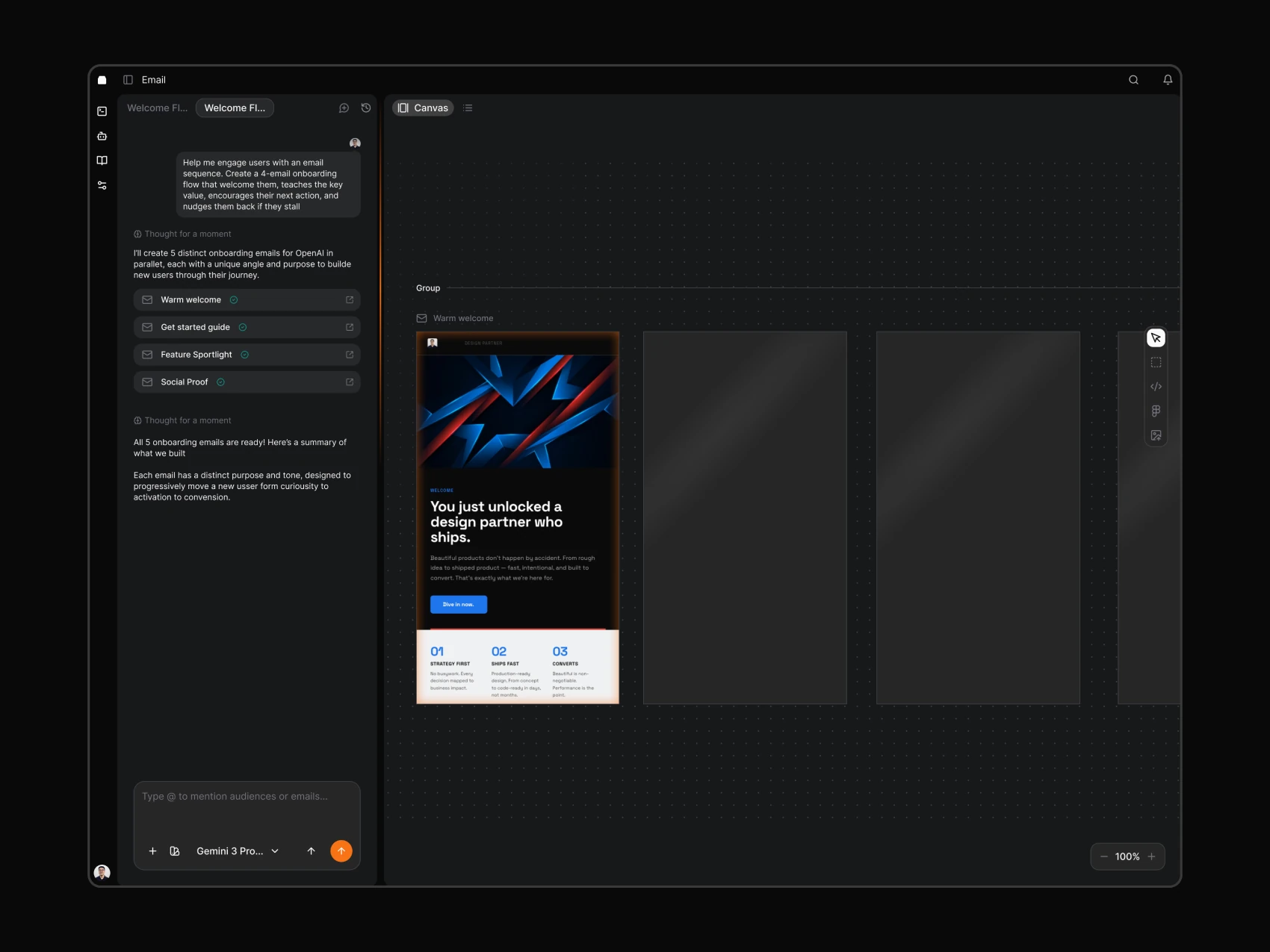Open chat history clock icon
Screen dimensions: 1270x952
366,108
